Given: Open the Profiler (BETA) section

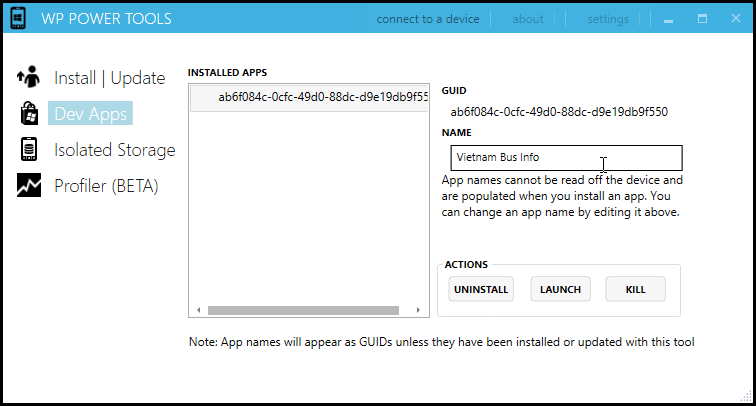Looking at the screenshot, I should pyautogui.click(x=106, y=186).
